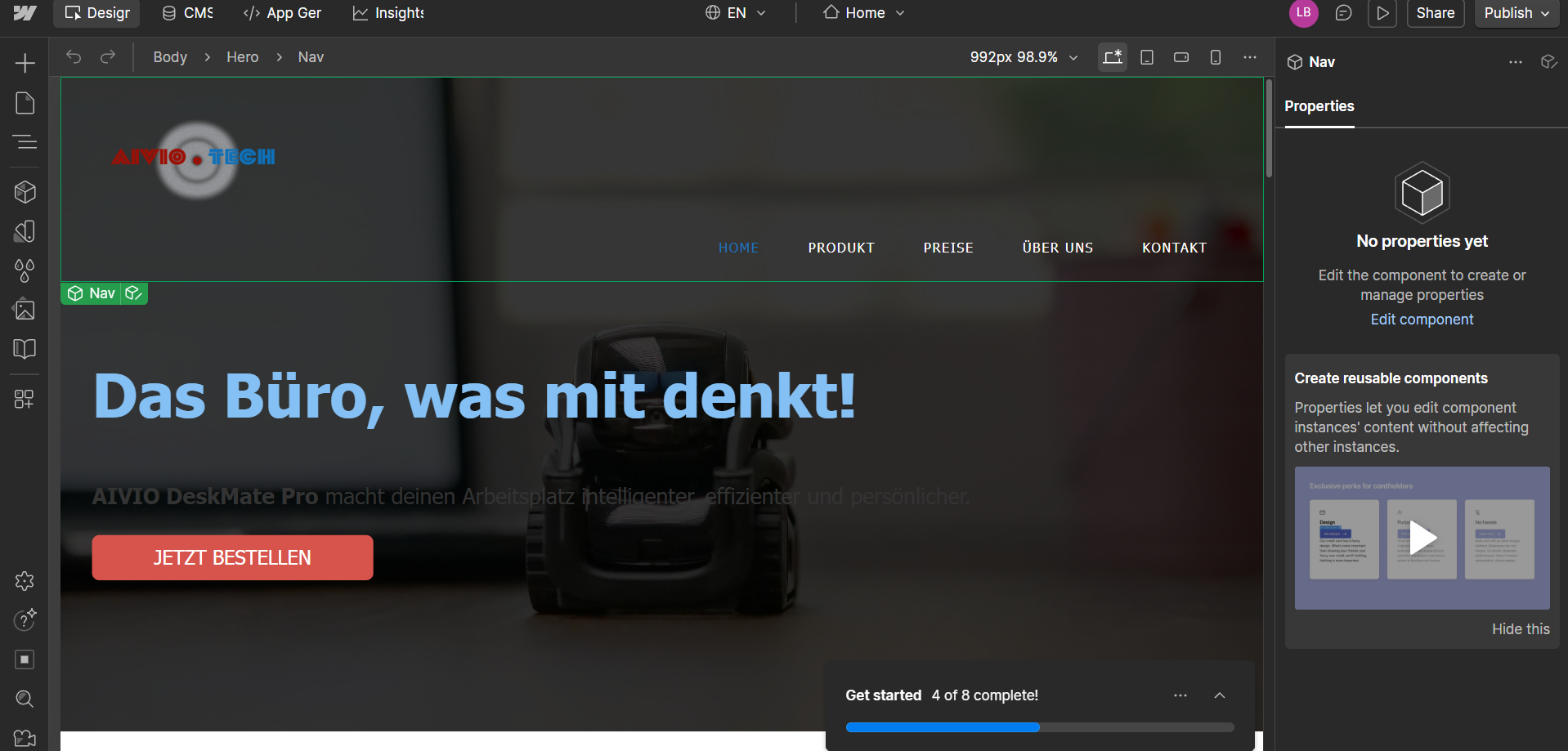Image resolution: width=1568 pixels, height=751 pixels.
Task: Open the Apps grid icon
Action: 25,399
